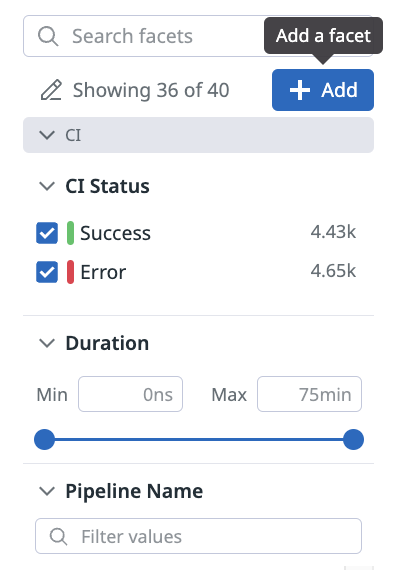
Task: Click the green Success status indicator
Action: coord(71,233)
